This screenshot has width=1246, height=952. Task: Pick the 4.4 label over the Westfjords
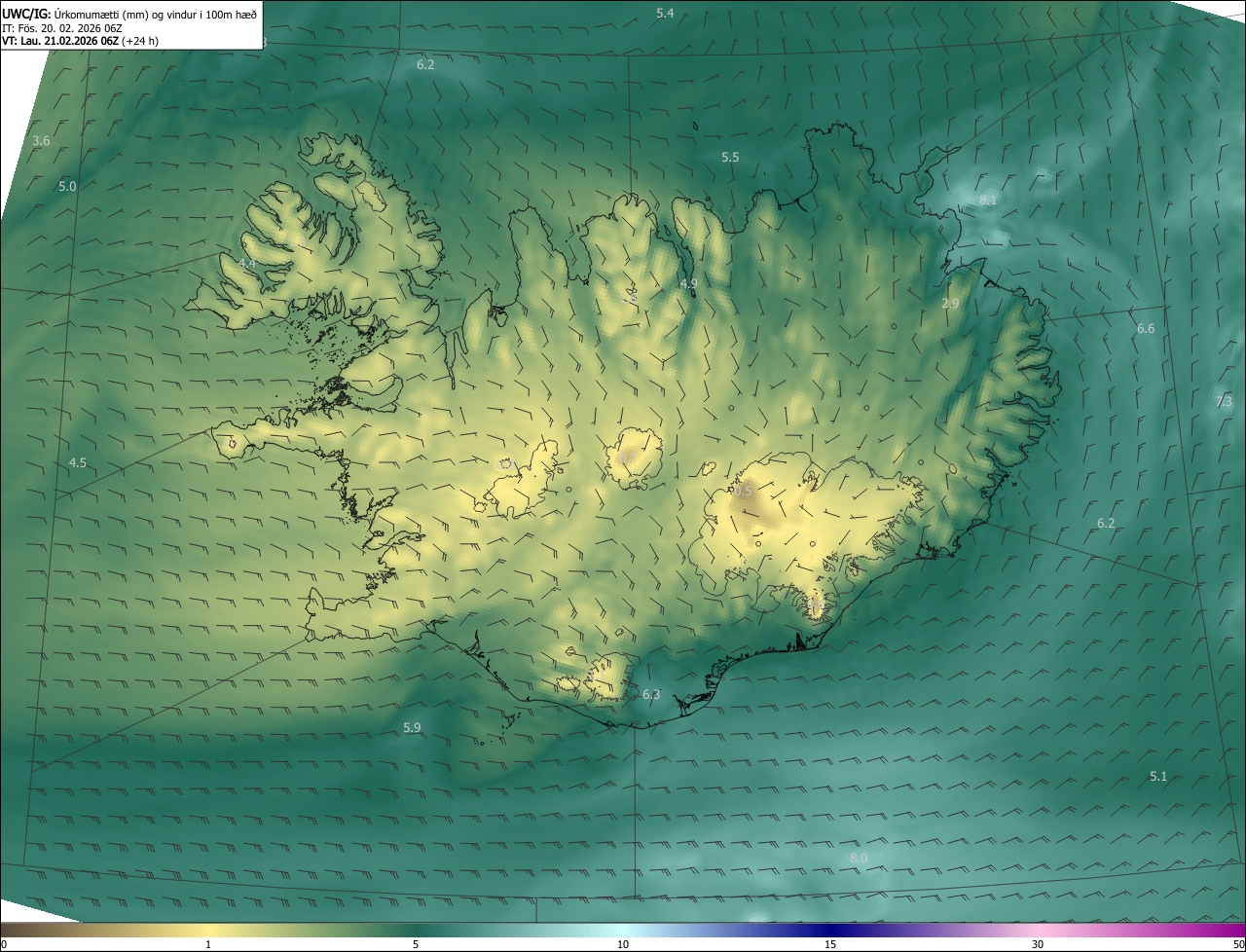pyautogui.click(x=247, y=264)
